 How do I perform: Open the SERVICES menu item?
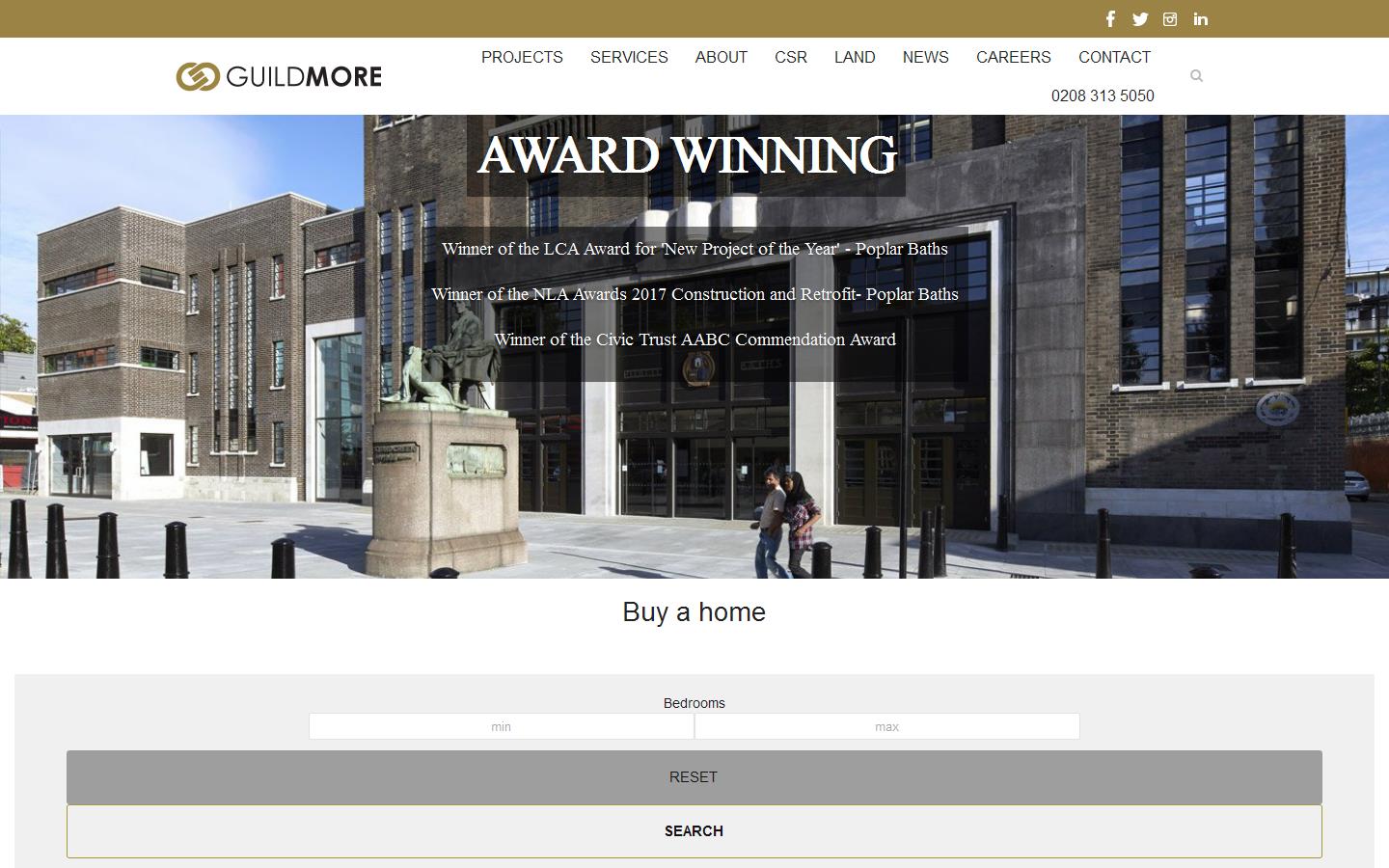coord(629,57)
